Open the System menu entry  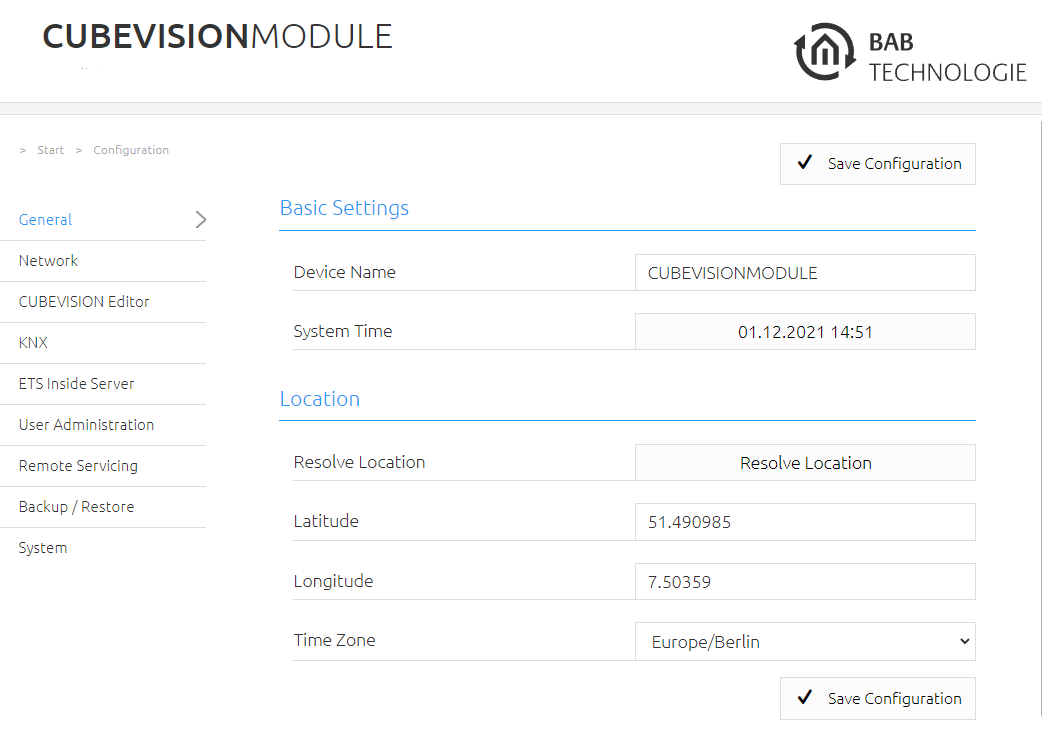pos(43,548)
